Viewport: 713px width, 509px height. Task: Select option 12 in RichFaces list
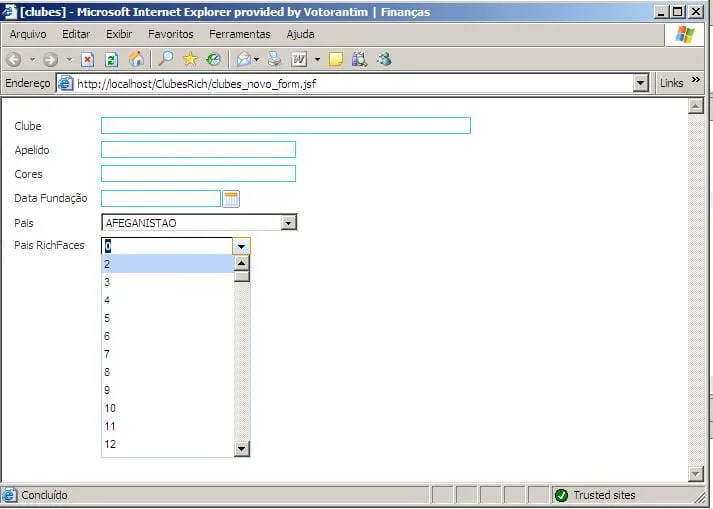[167, 444]
